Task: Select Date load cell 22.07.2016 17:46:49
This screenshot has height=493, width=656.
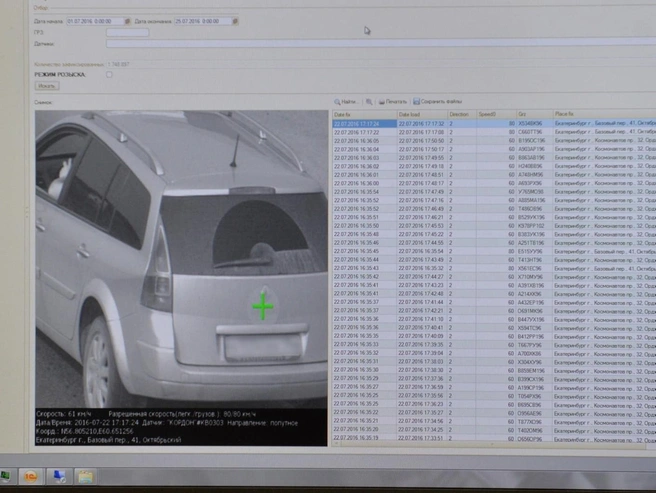Action: (x=422, y=209)
